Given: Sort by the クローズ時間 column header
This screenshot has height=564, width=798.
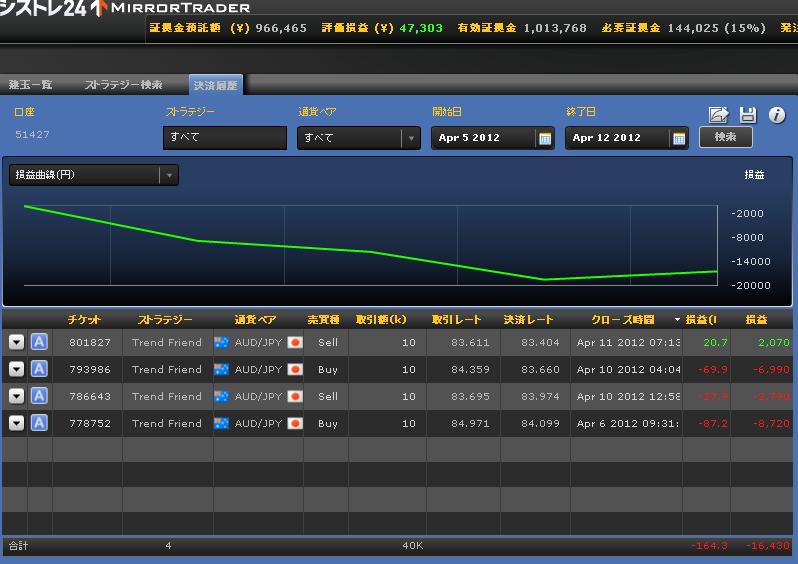Looking at the screenshot, I should [x=622, y=319].
